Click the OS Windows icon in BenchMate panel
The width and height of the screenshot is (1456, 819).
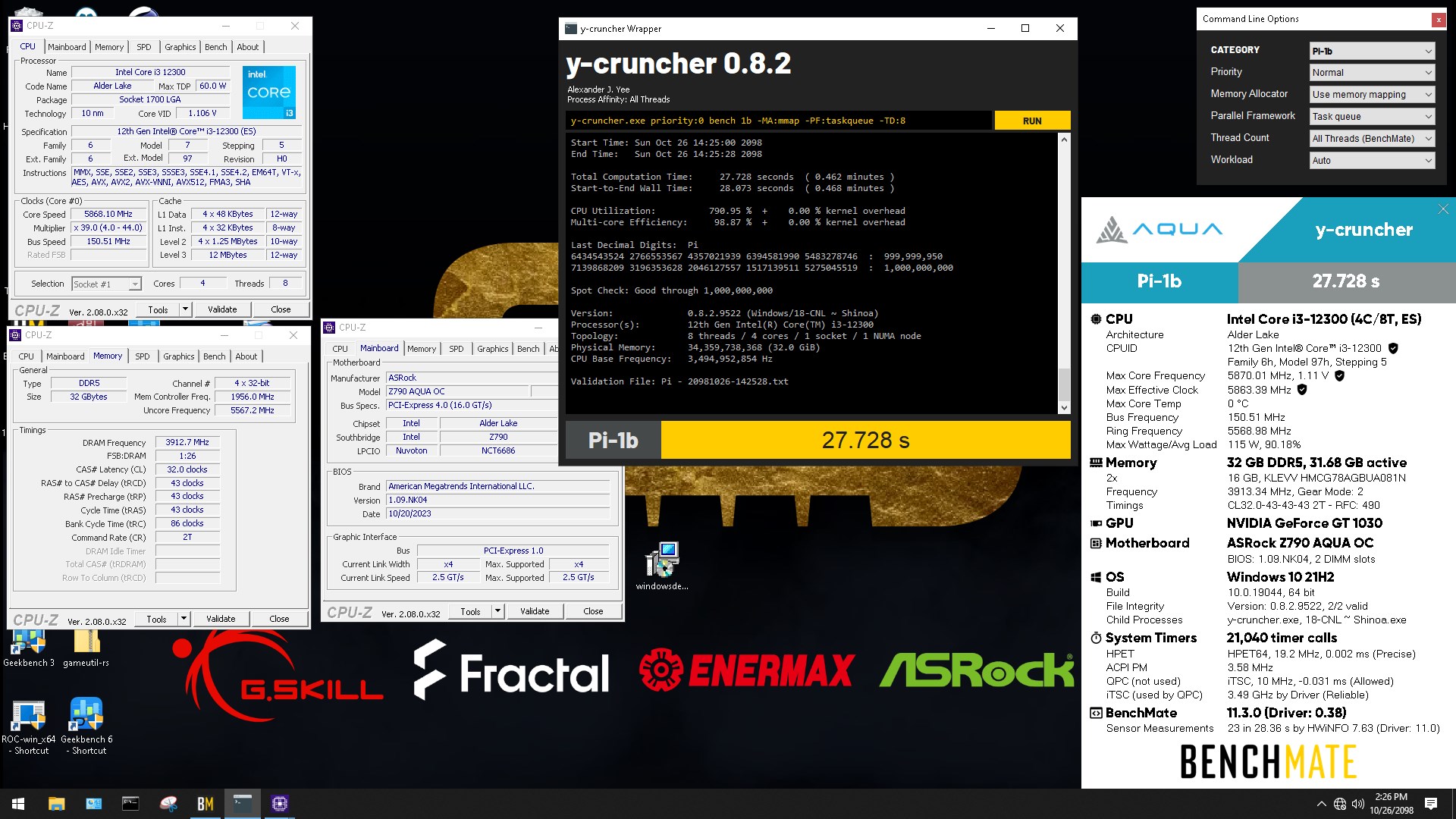pyautogui.click(x=1096, y=577)
